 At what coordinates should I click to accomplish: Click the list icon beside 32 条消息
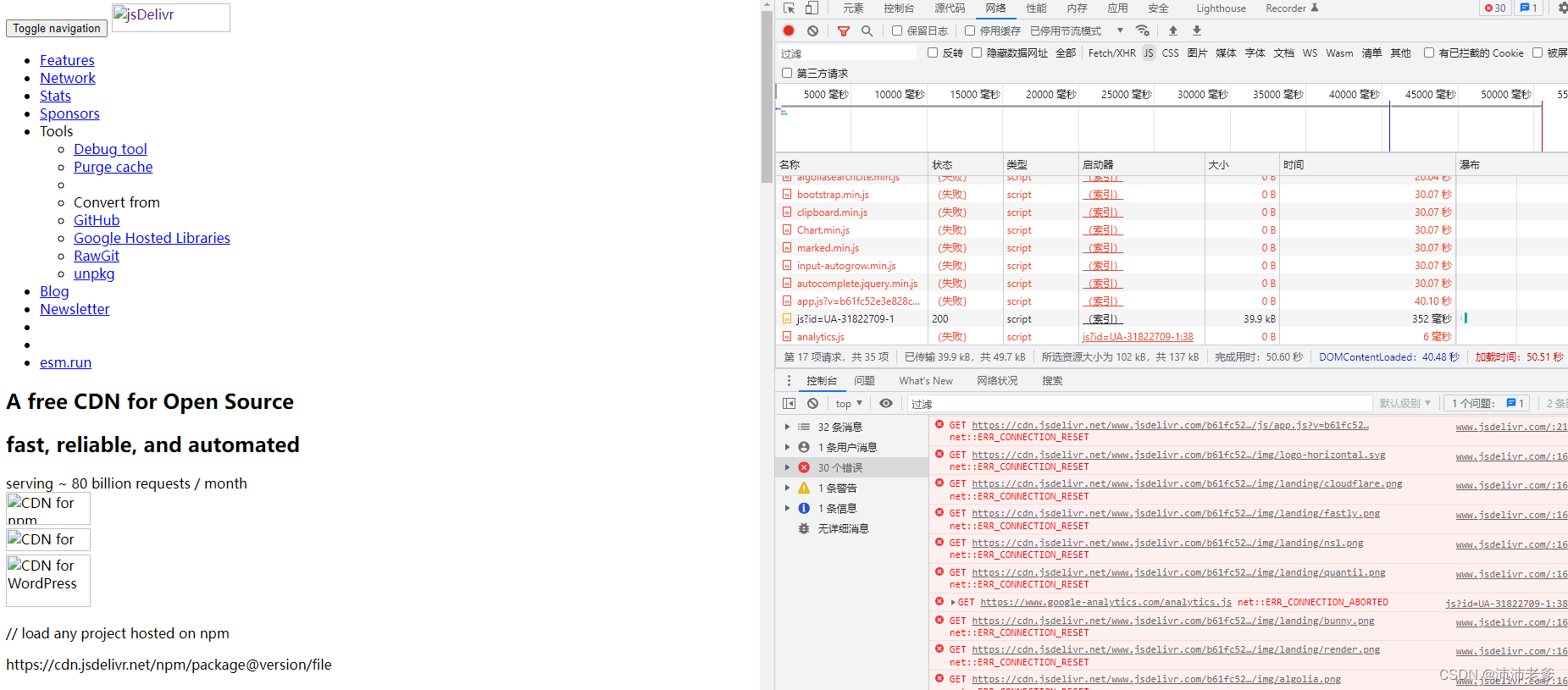804,427
